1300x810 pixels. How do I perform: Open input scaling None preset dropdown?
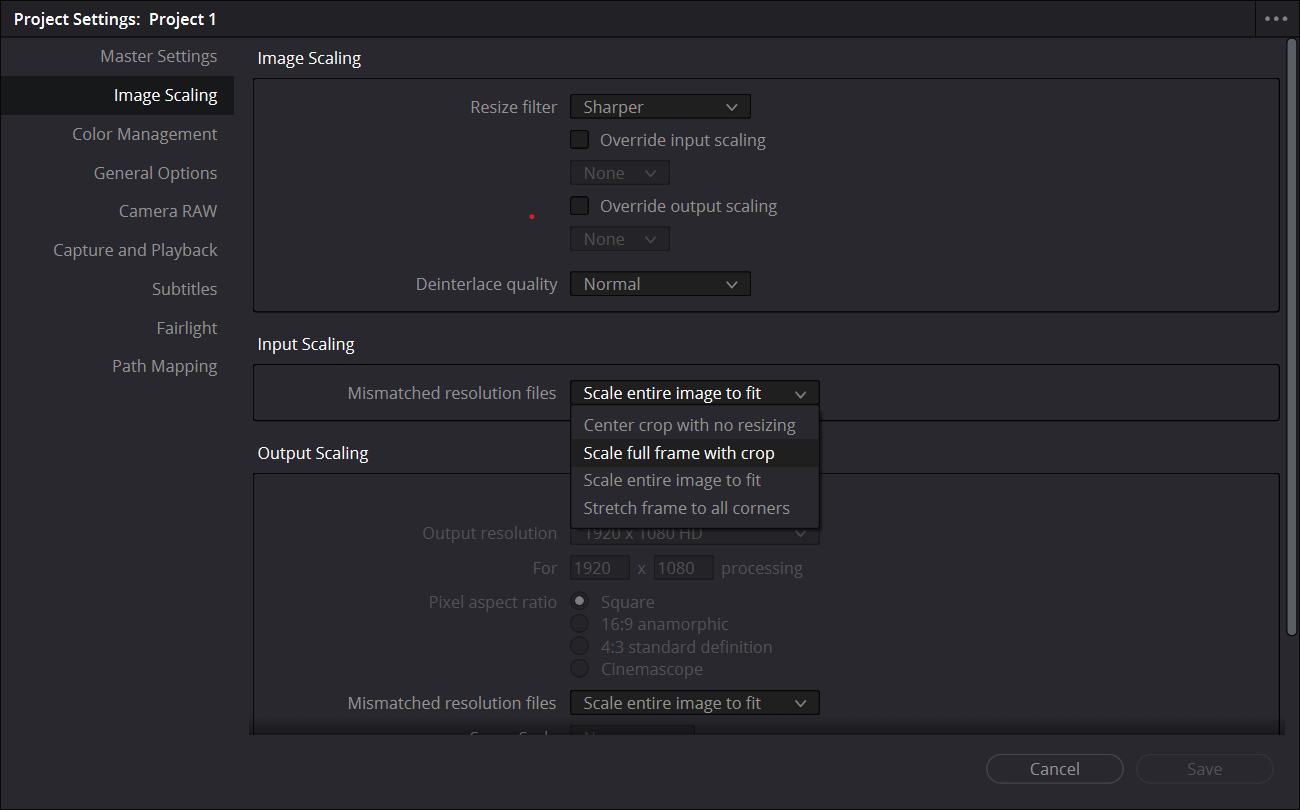(x=620, y=173)
